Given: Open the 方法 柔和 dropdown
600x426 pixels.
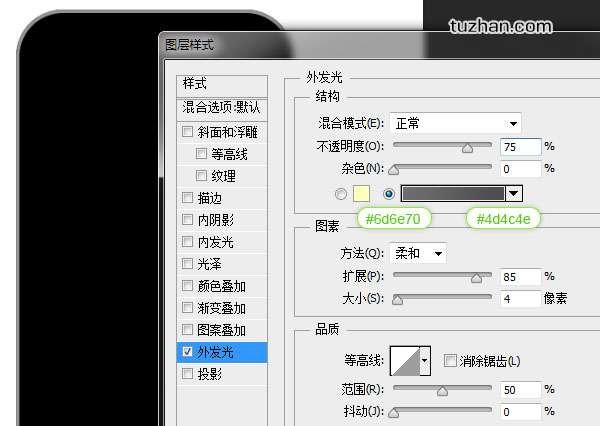Looking at the screenshot, I should 418,253.
